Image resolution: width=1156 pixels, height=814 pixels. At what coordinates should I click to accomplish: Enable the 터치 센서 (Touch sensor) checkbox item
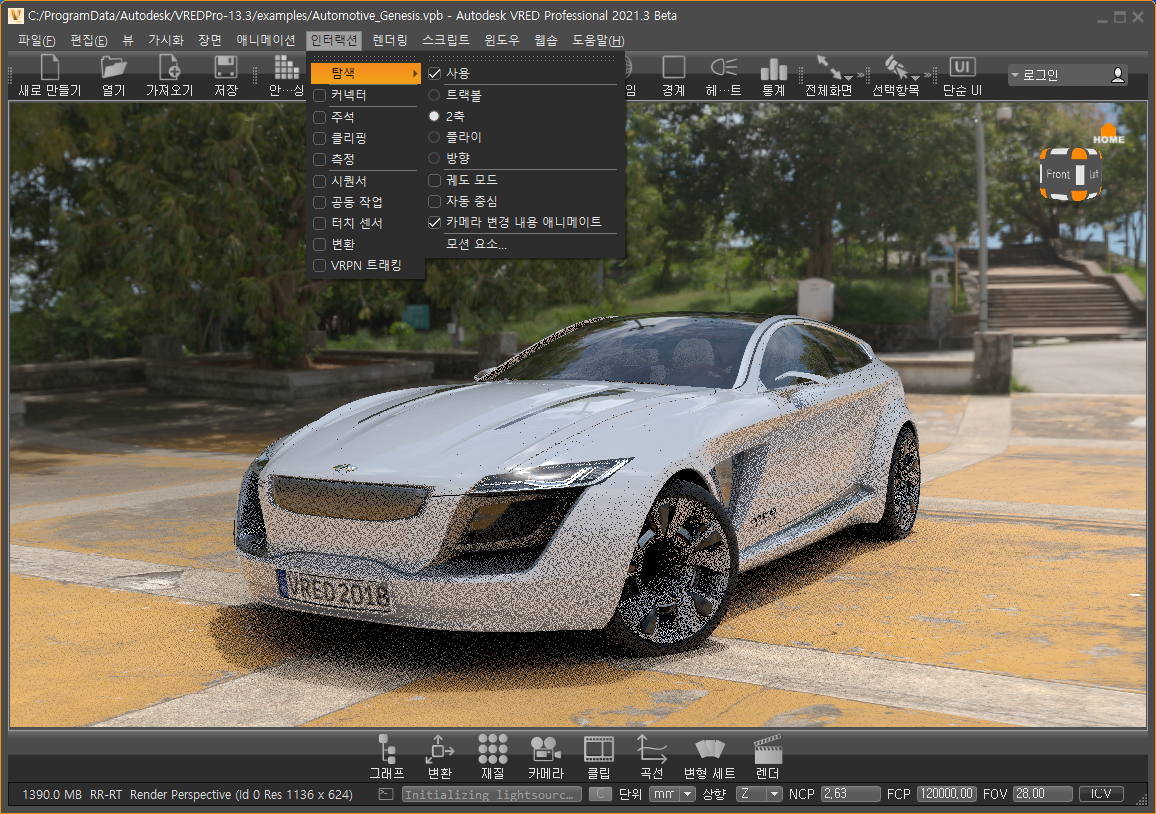click(319, 223)
